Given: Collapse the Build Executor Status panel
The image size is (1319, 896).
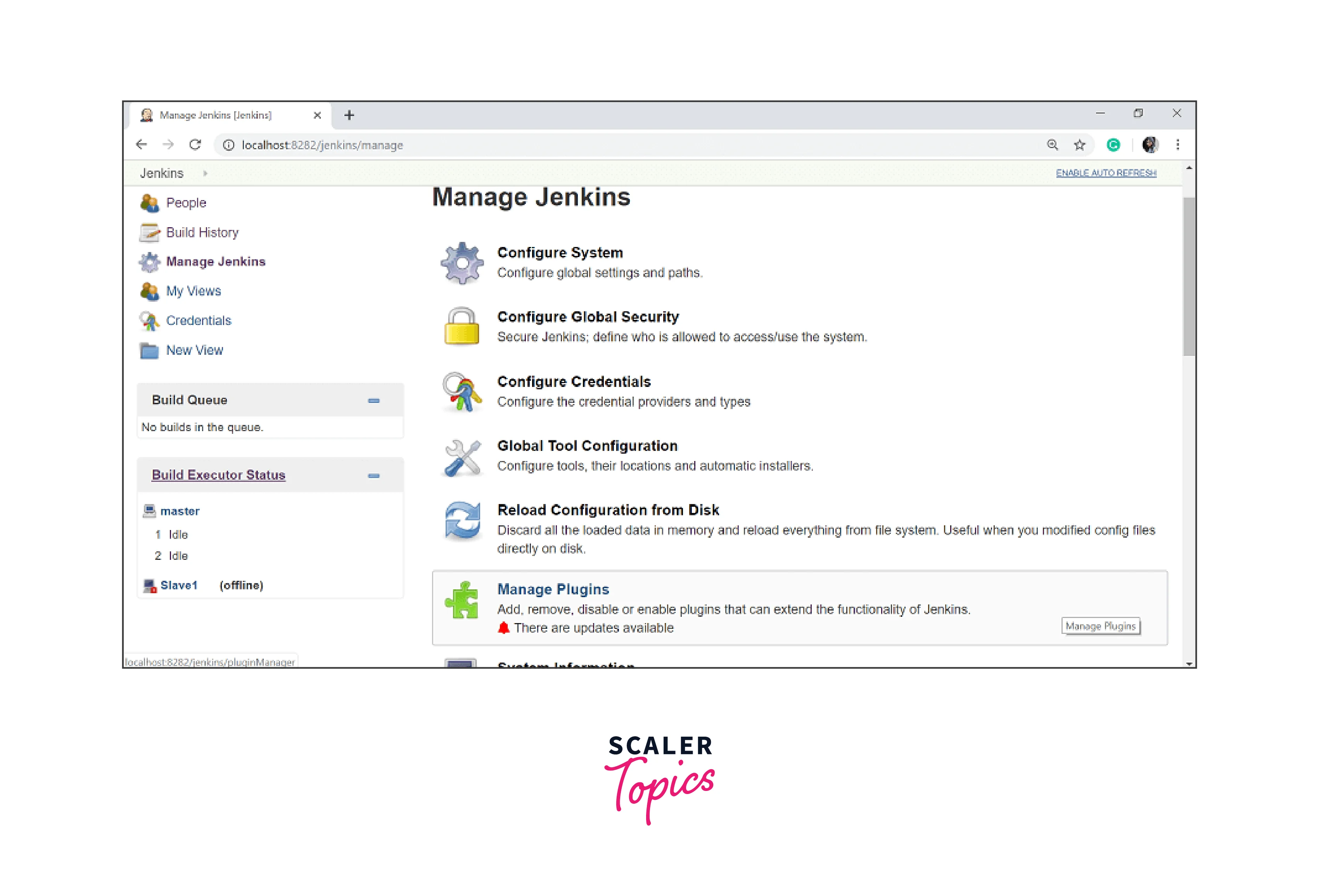Looking at the screenshot, I should pos(373,475).
